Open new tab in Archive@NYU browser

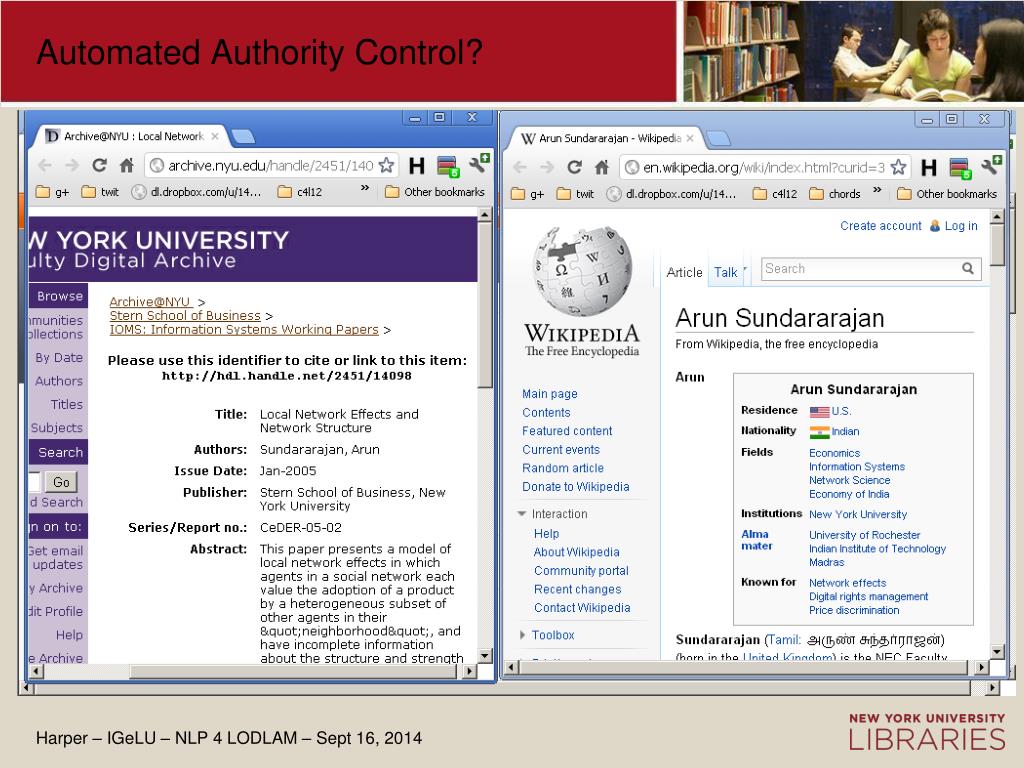[243, 136]
